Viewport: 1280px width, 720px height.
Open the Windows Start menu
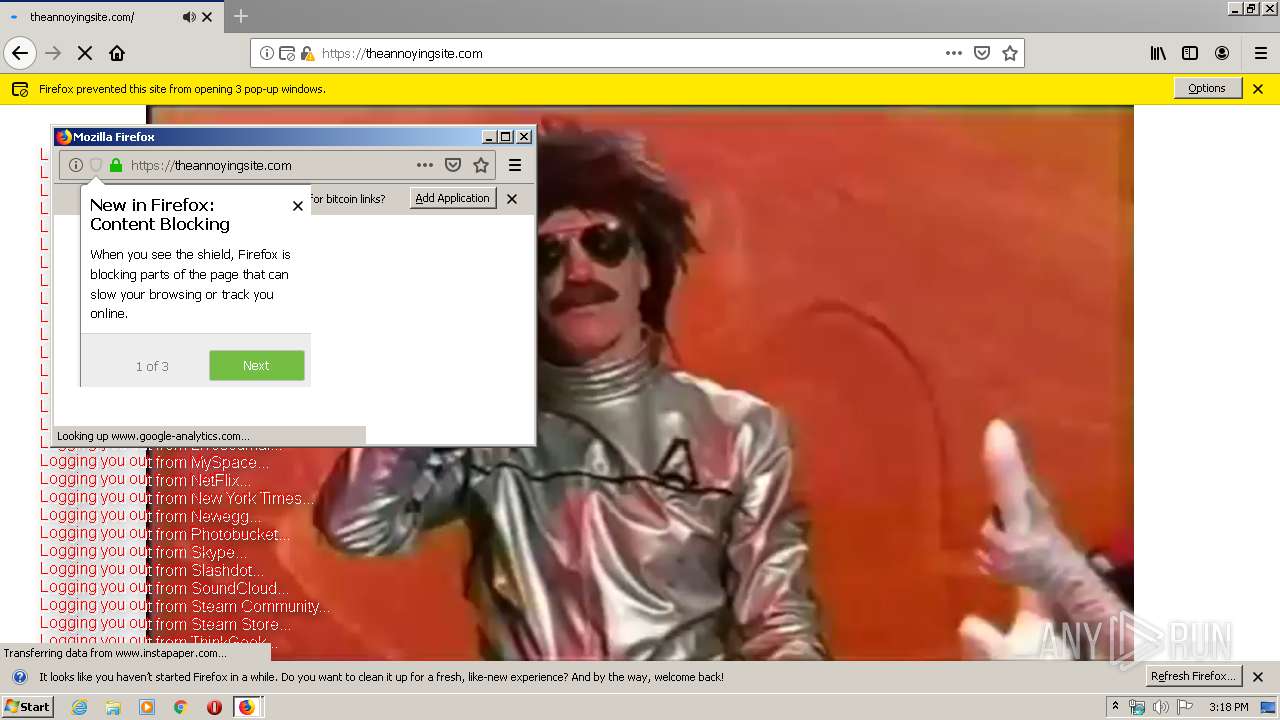pyautogui.click(x=28, y=707)
